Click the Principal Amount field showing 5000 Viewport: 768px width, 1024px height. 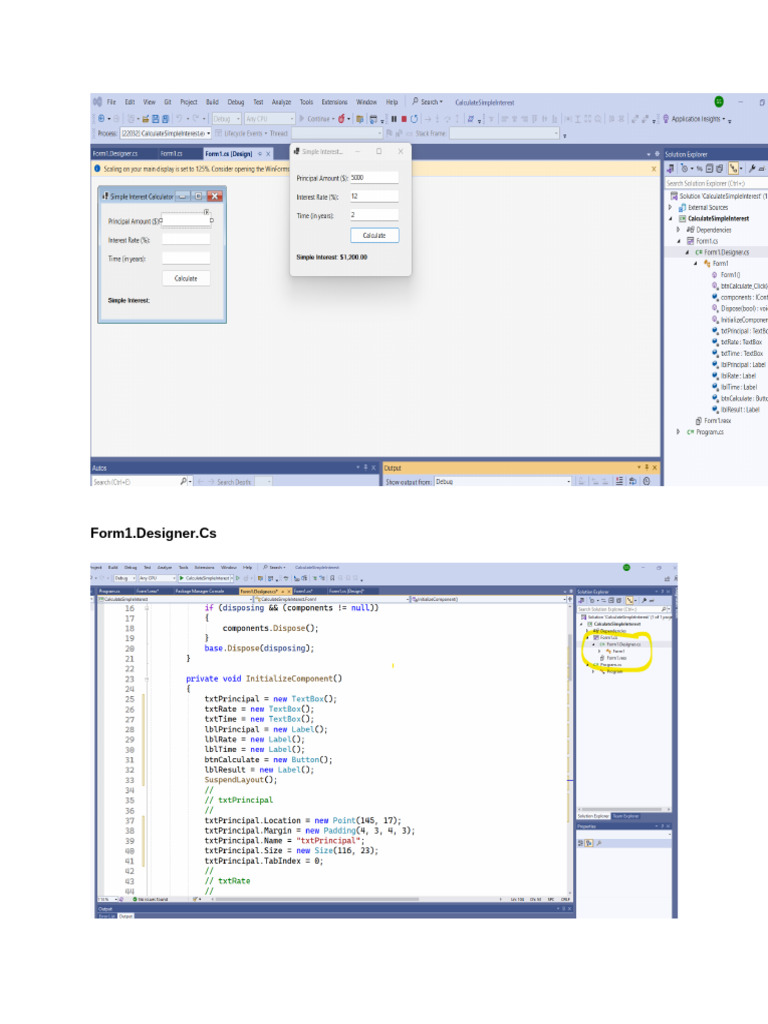point(373,177)
